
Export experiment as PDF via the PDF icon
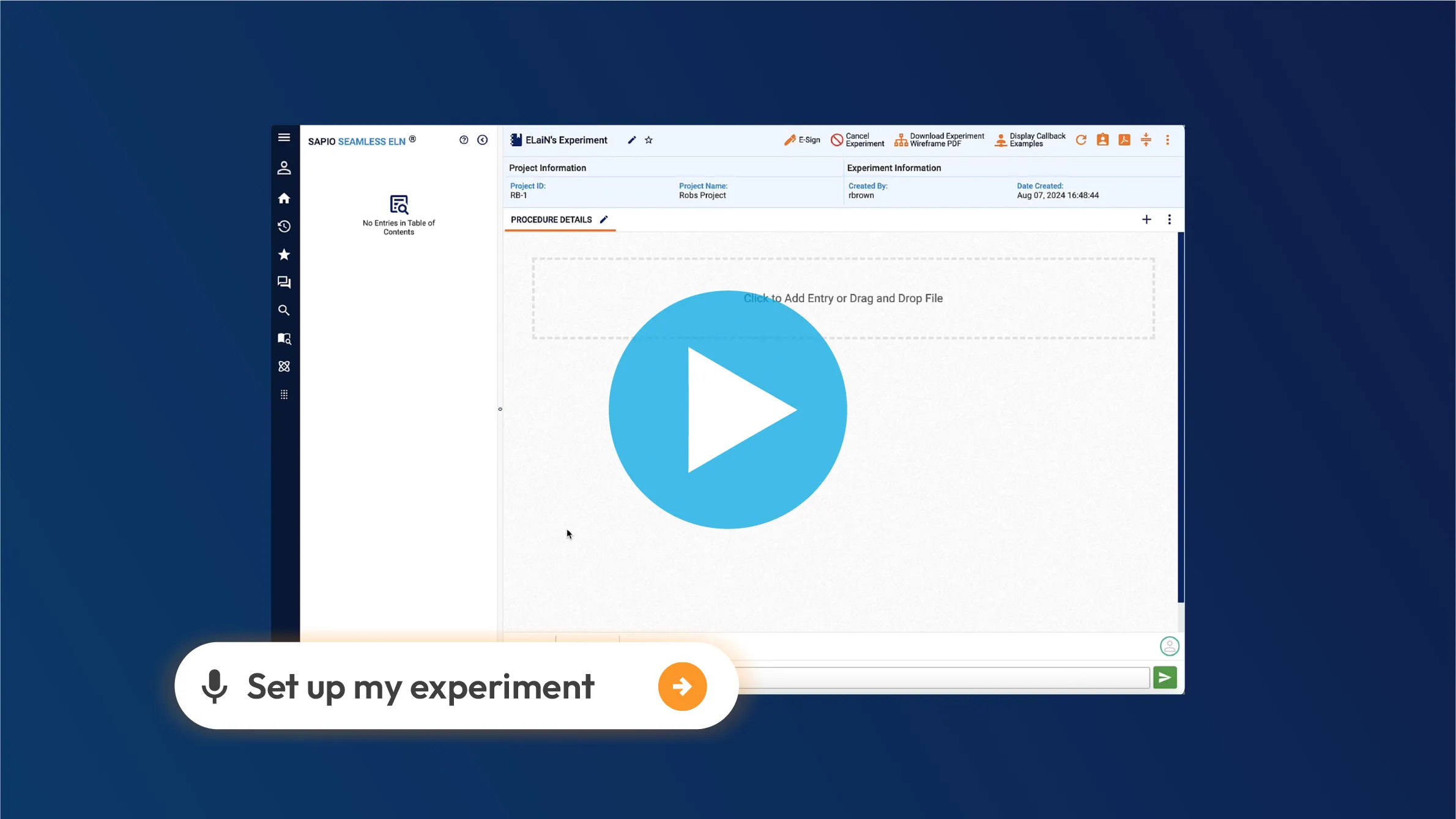1124,140
